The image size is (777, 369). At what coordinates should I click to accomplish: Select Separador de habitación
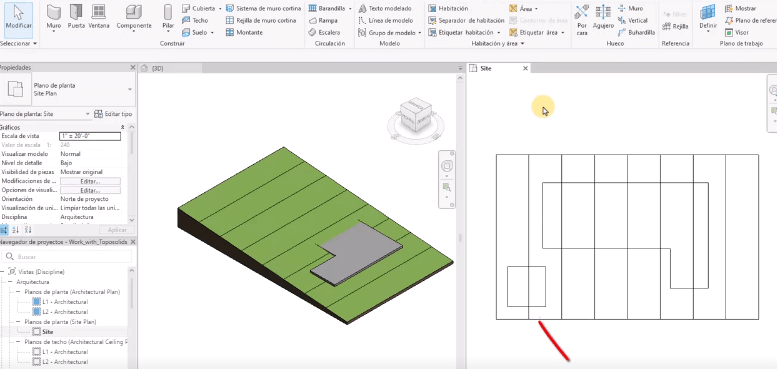tap(466, 20)
